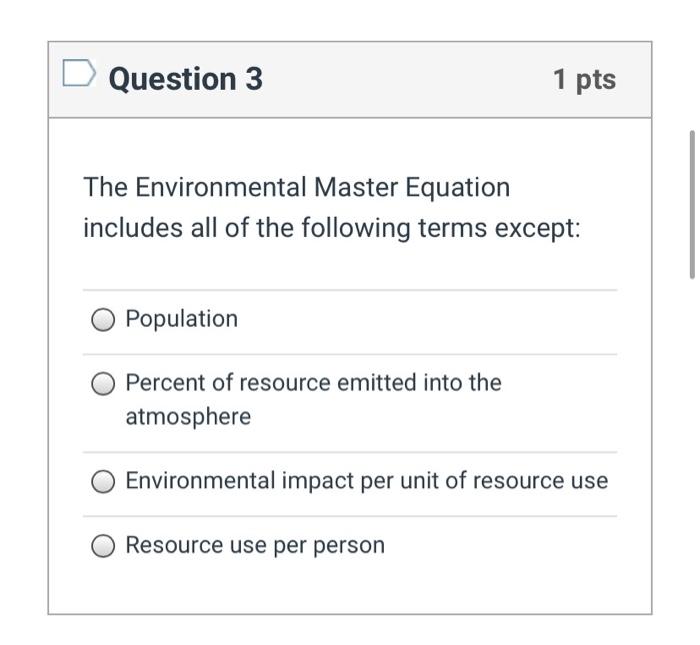Pick the "Resource use per person" radio button
This screenshot has width=700, height=645.
click(104, 546)
